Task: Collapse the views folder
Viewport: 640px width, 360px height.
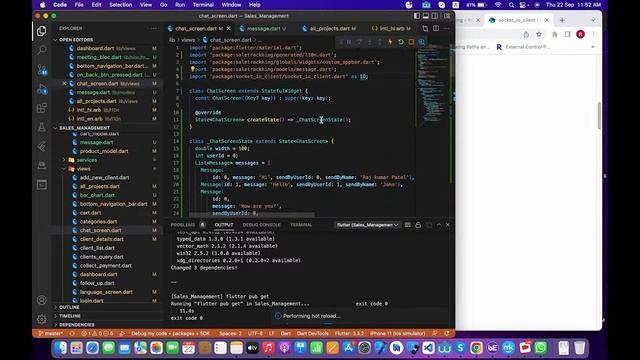Action: tap(84, 169)
